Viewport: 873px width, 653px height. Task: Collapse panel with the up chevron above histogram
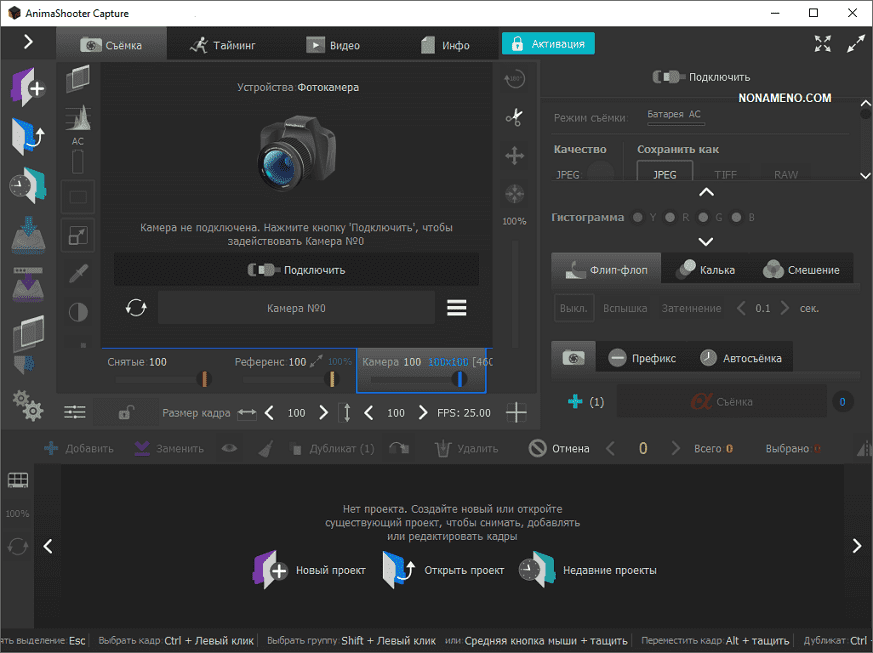(x=706, y=192)
